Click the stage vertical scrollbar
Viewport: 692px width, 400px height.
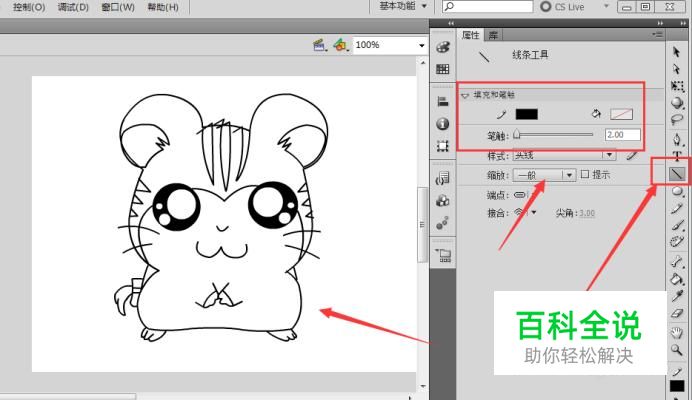tap(422, 224)
